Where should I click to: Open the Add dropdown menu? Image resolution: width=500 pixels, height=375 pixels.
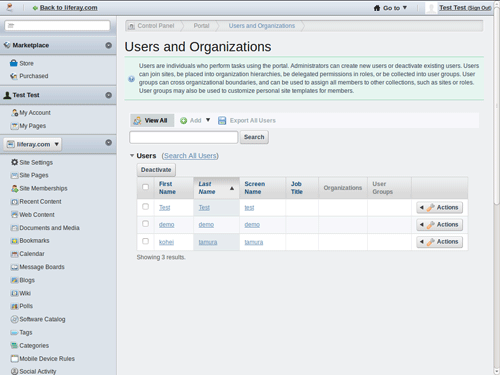coord(195,120)
